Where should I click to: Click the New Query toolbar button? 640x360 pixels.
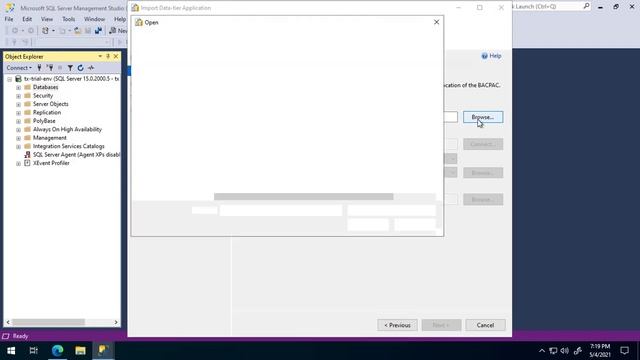click(118, 31)
